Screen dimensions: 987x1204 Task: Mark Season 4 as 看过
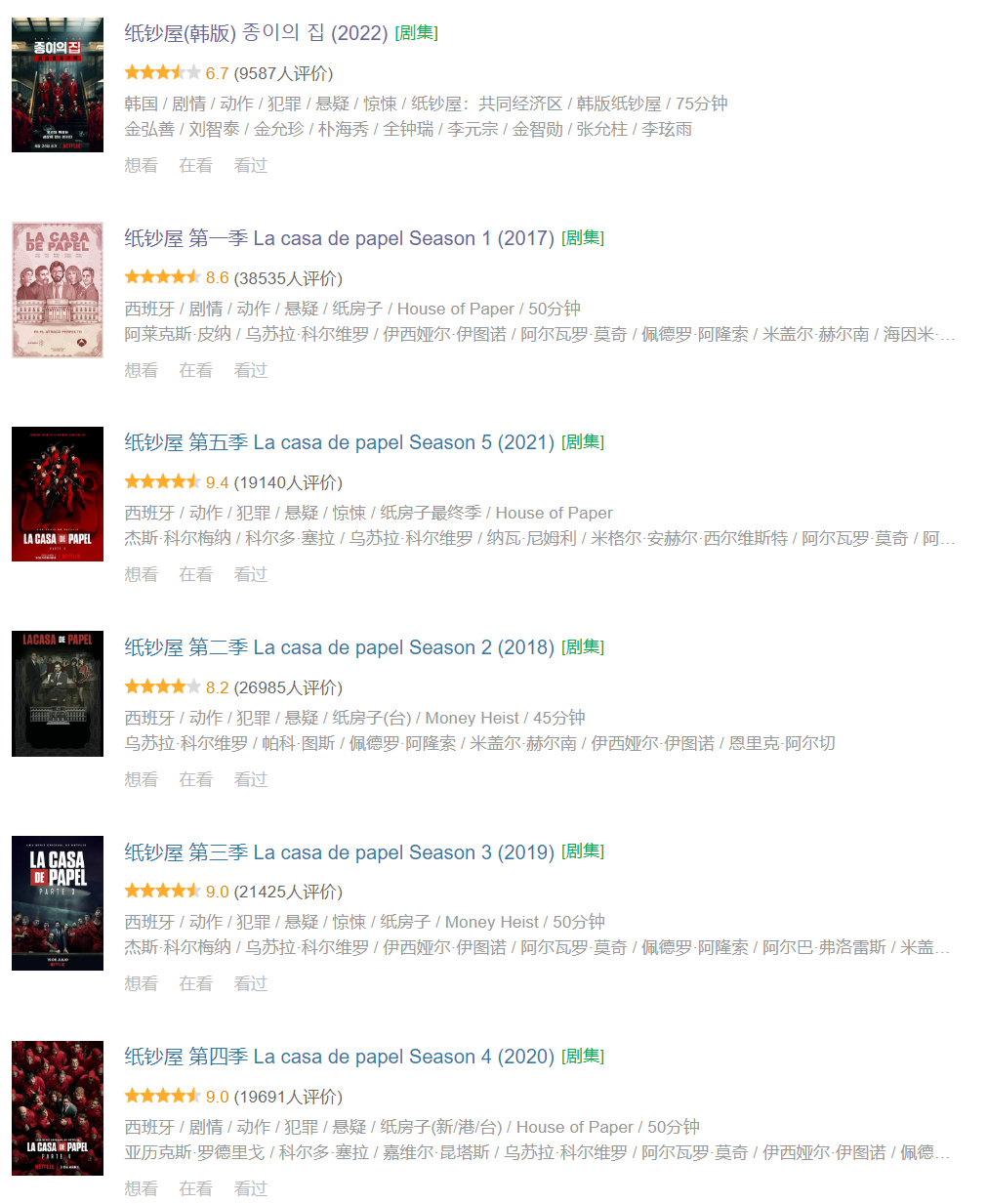click(x=251, y=1188)
